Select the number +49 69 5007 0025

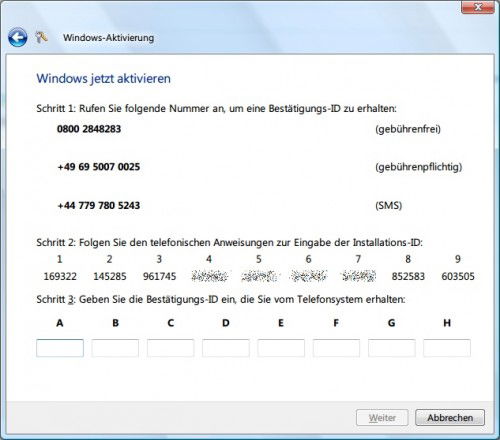[99, 167]
